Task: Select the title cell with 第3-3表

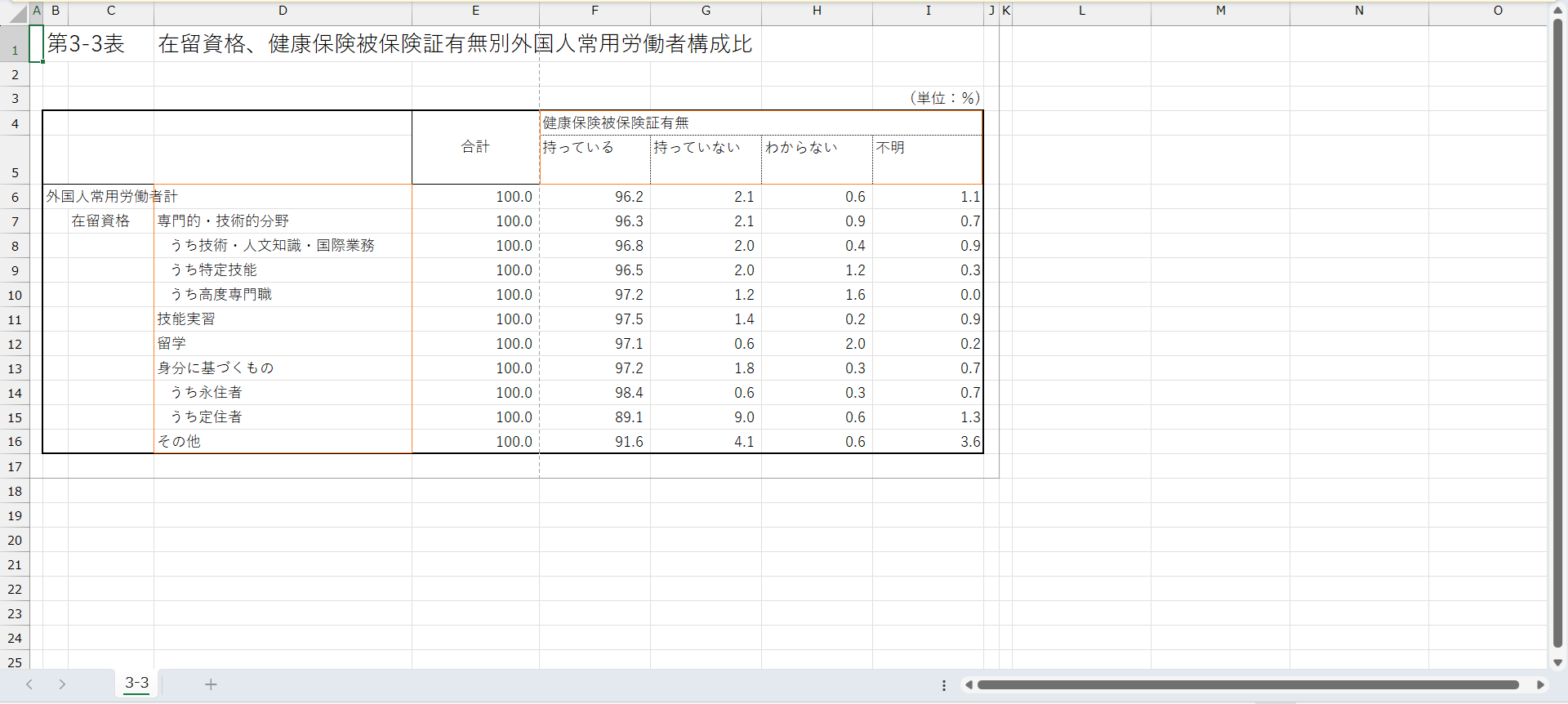Action: (x=86, y=44)
